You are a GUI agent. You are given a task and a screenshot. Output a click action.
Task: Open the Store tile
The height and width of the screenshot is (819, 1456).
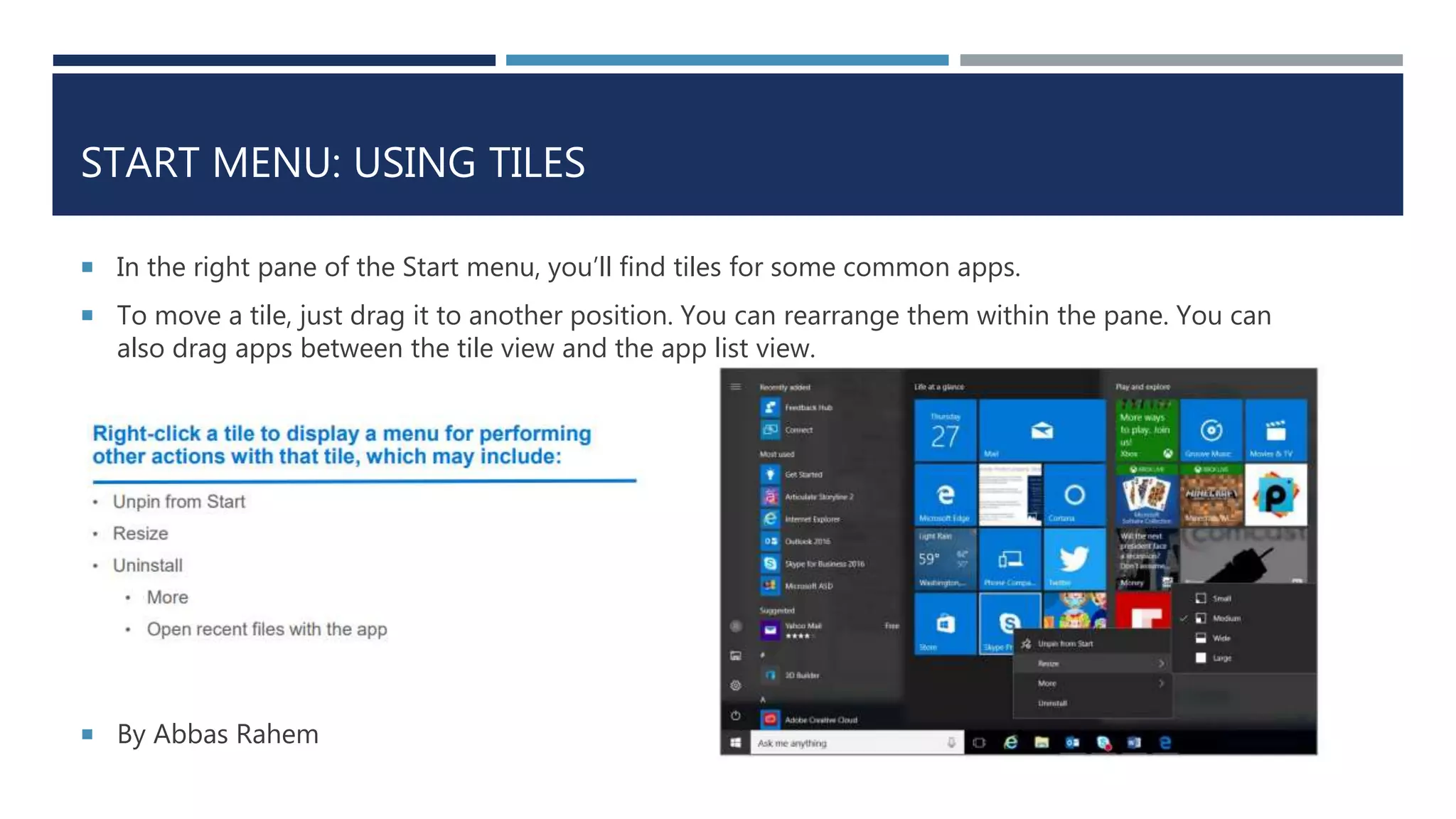pos(945,623)
